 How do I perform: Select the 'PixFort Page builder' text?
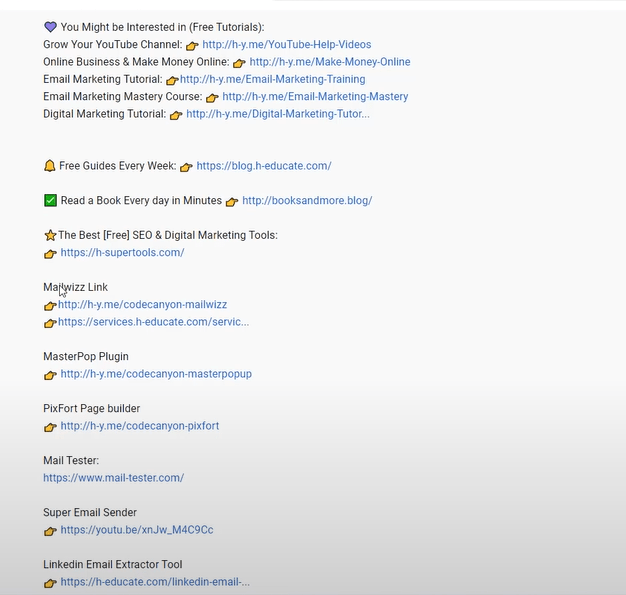pyautogui.click(x=91, y=409)
